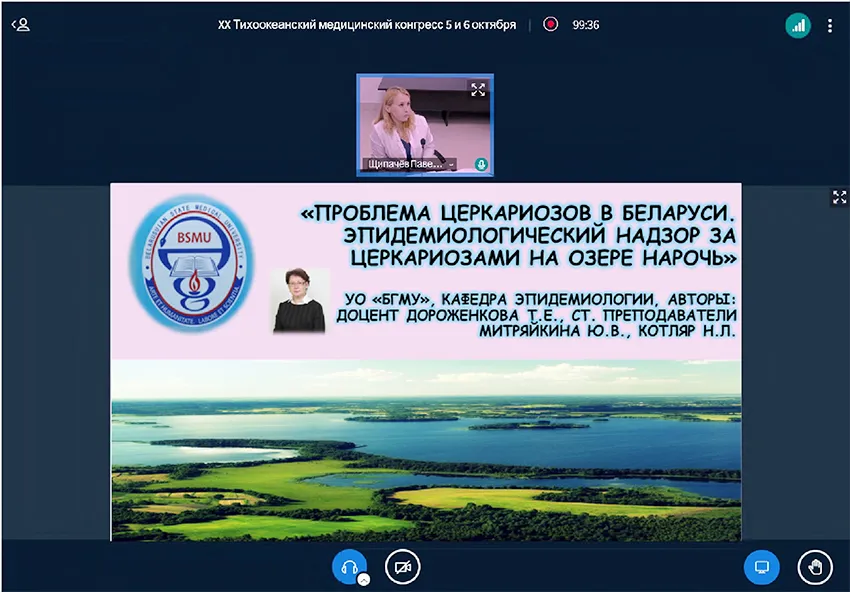Click the microphone status icon on webcam

pyautogui.click(x=481, y=163)
